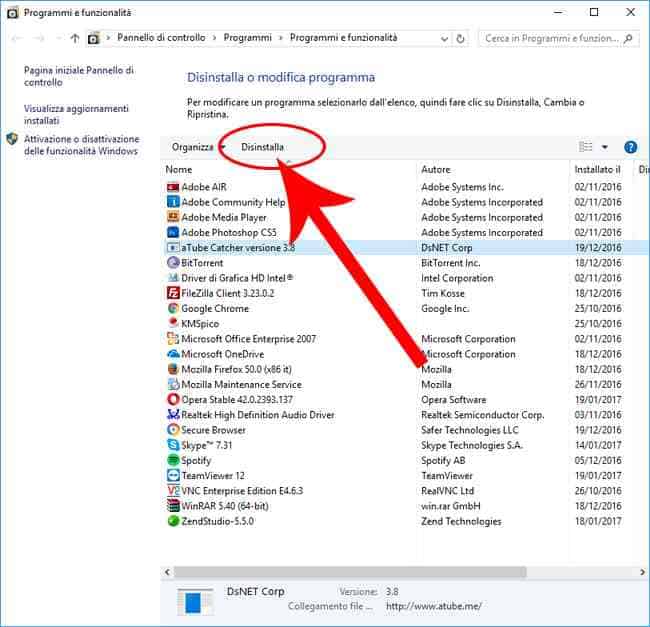This screenshot has height=627, width=650.
Task: Open the blue Help question mark
Action: [631, 147]
